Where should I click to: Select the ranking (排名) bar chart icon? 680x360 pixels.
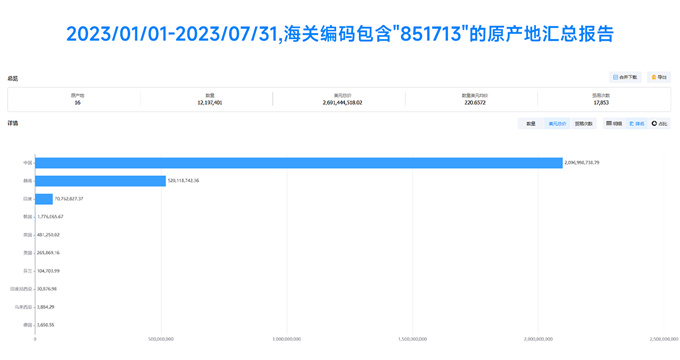click(632, 124)
